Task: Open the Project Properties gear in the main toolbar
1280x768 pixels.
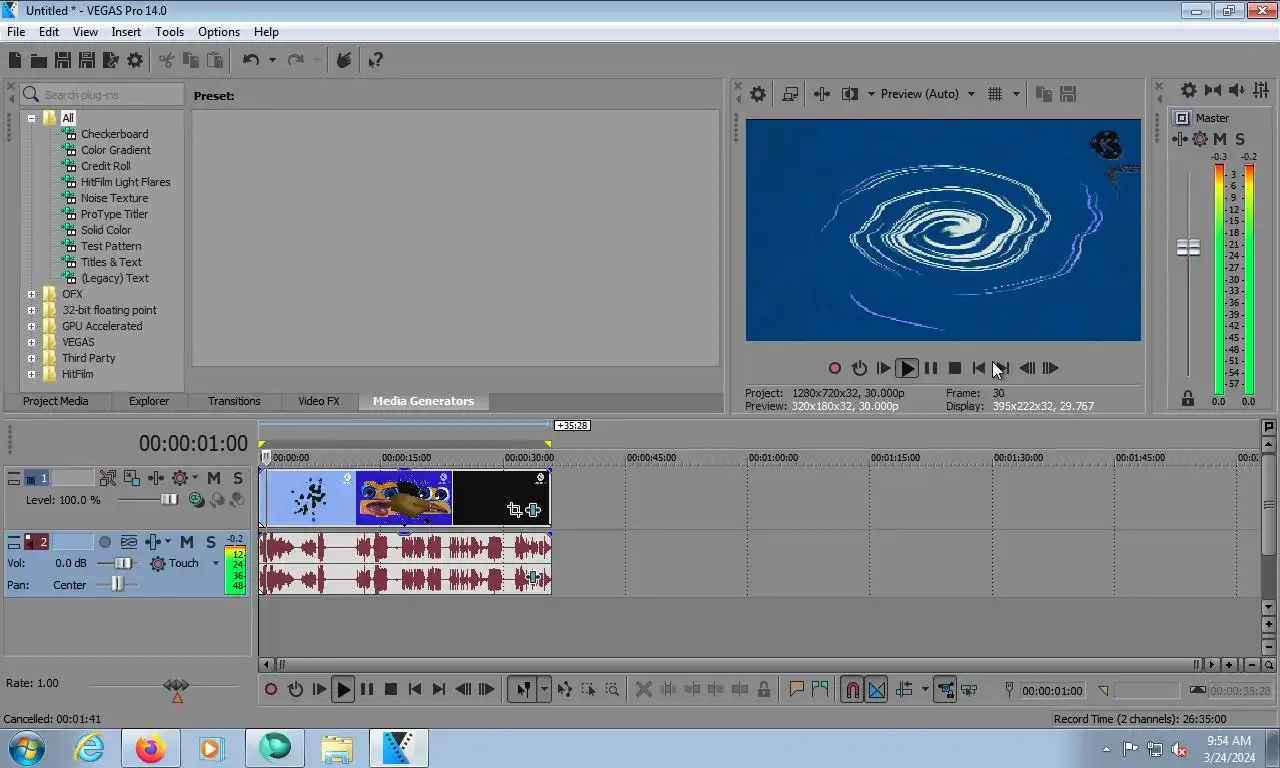Action: click(135, 60)
